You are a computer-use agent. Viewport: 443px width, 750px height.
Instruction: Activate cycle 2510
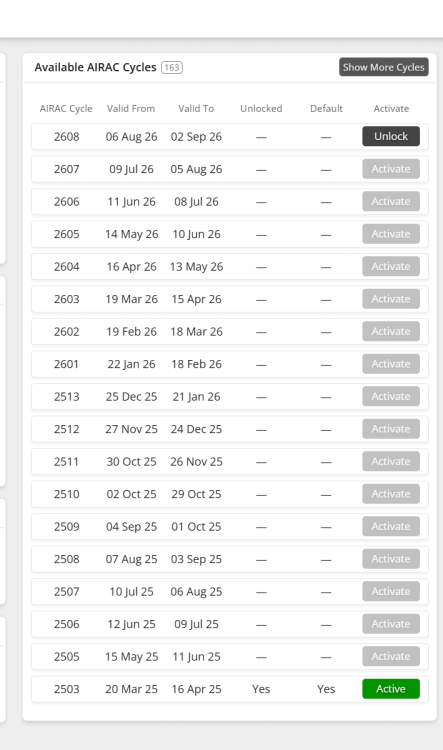click(391, 494)
